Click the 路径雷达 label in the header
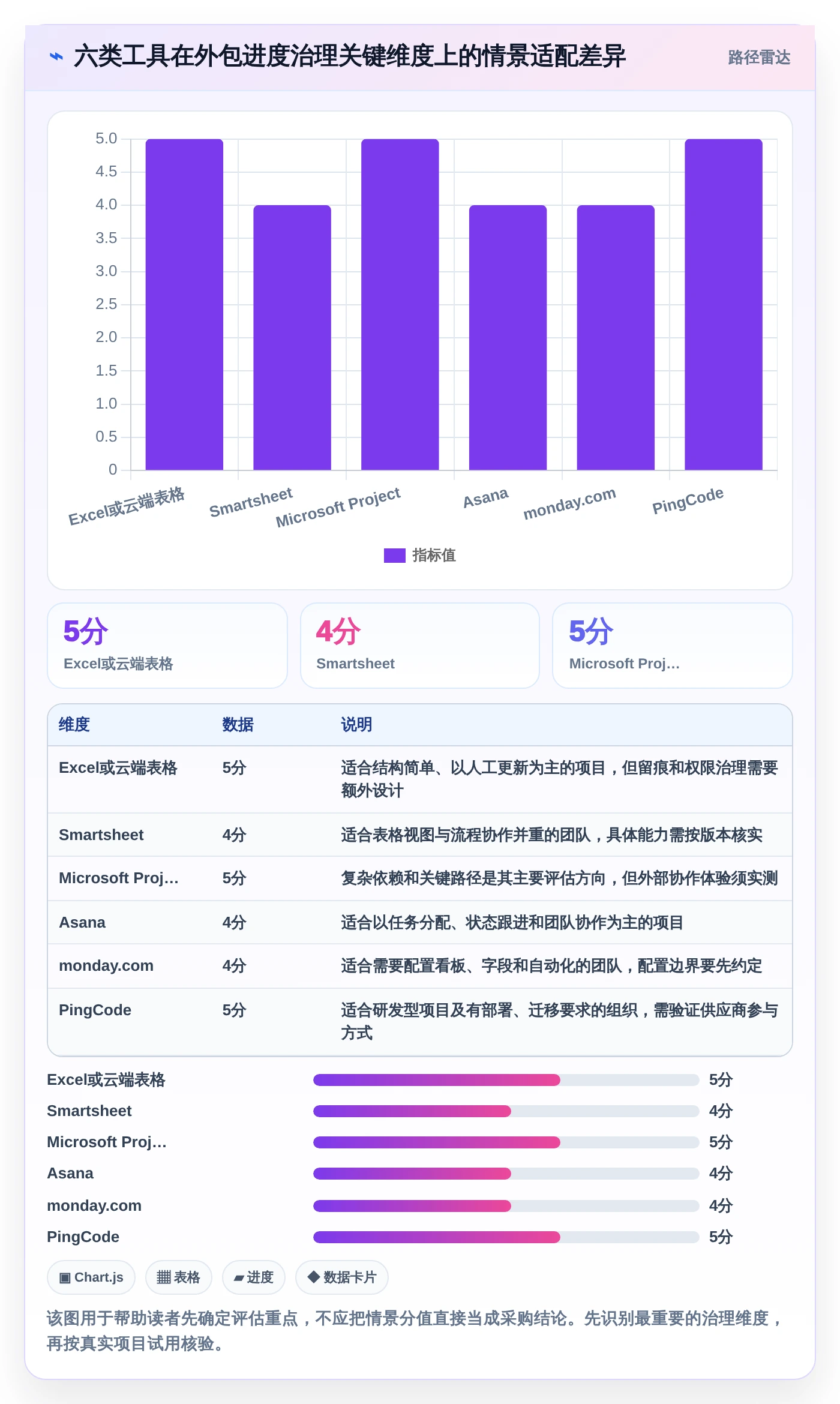840x1404 pixels. 759,58
